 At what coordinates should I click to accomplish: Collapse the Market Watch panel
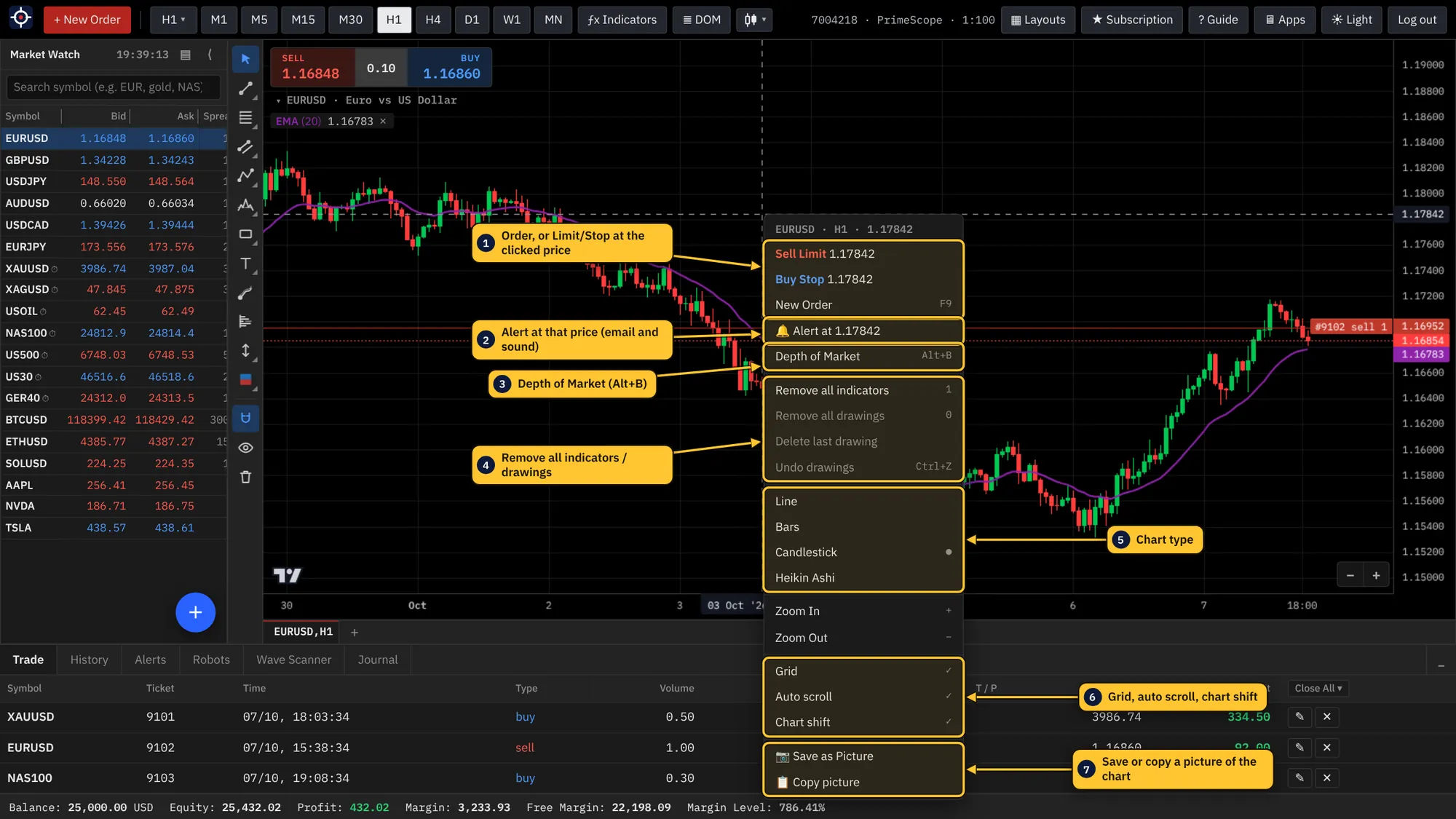point(210,55)
